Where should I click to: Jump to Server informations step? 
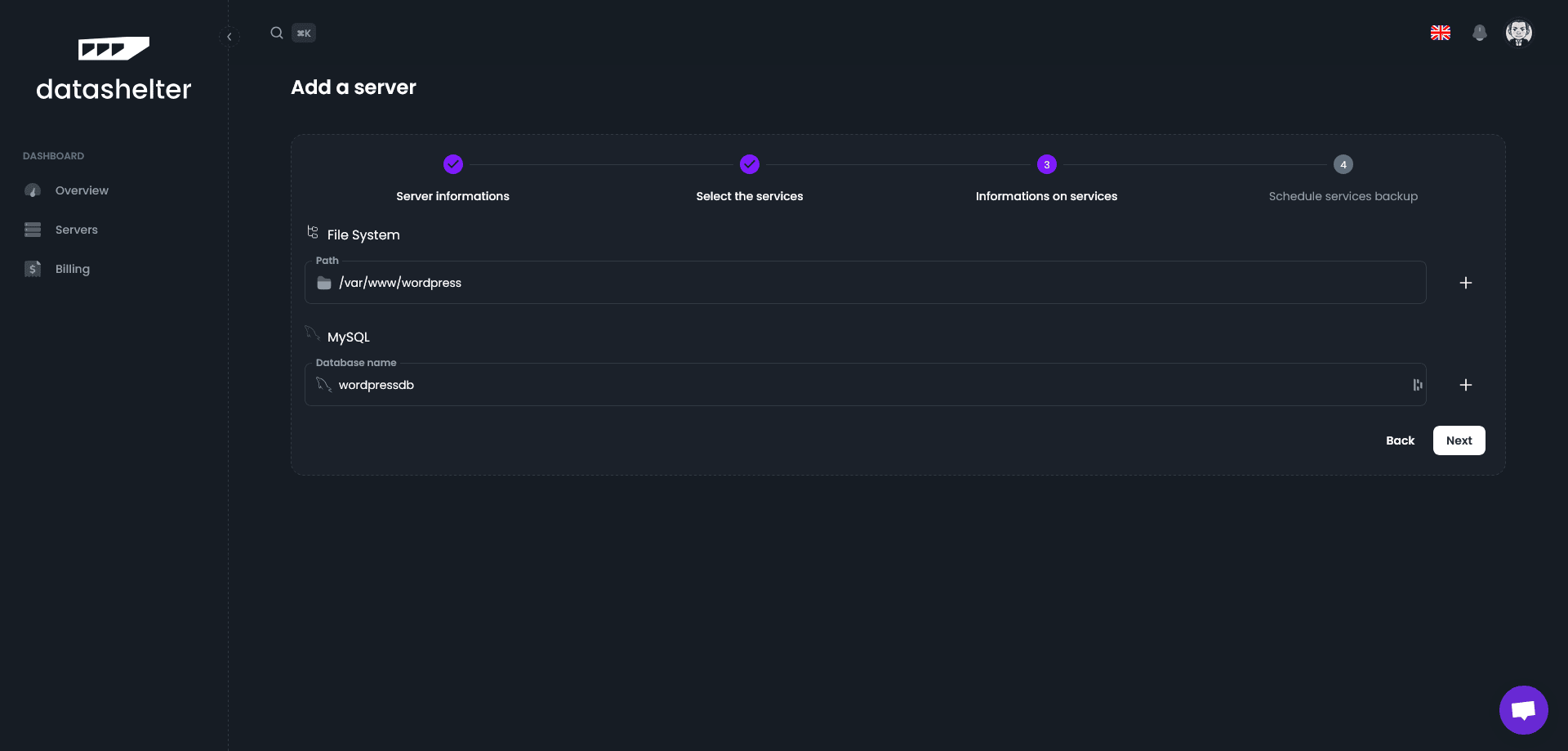[x=452, y=165]
